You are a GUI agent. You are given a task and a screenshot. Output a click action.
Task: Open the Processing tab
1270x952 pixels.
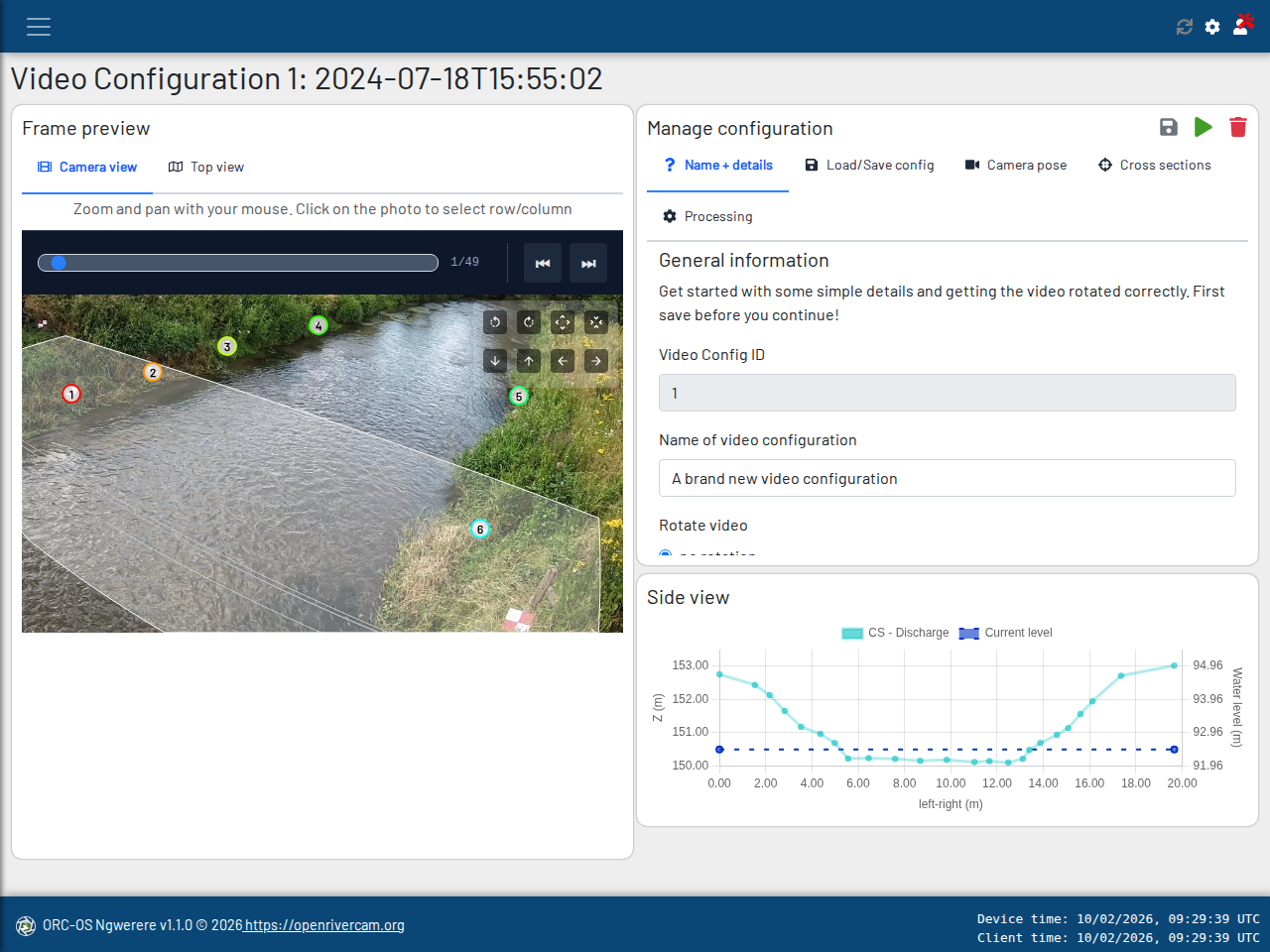[x=707, y=217]
